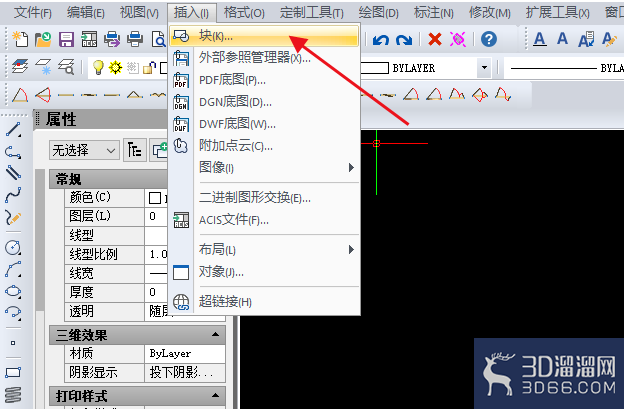The image size is (624, 409).
Task: Click the magenta purge icon
Action: coord(458,39)
